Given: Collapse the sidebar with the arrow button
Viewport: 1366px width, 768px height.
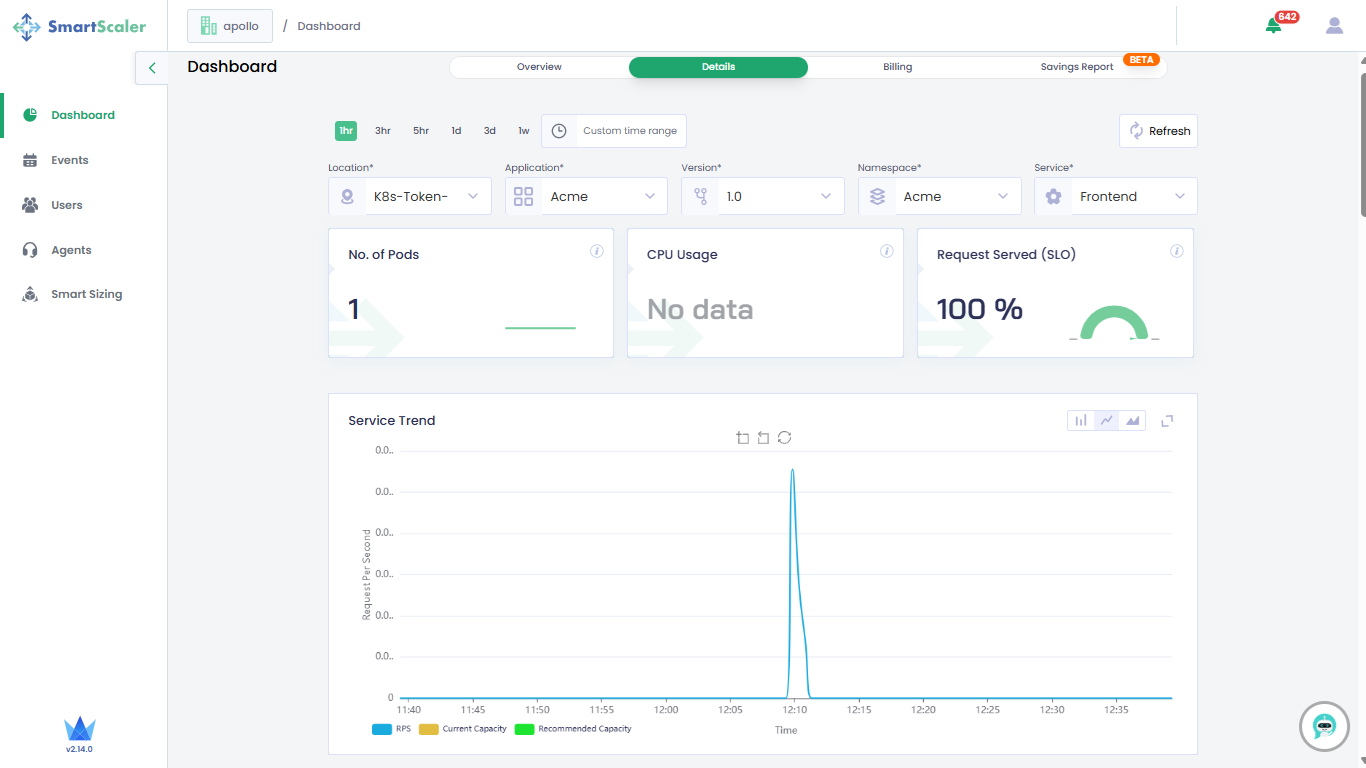Looking at the screenshot, I should (x=152, y=68).
